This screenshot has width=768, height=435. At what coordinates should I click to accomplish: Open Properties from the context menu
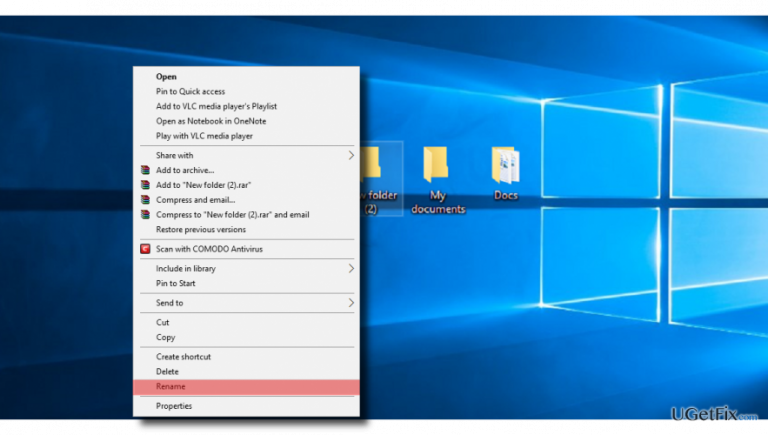[246, 406]
